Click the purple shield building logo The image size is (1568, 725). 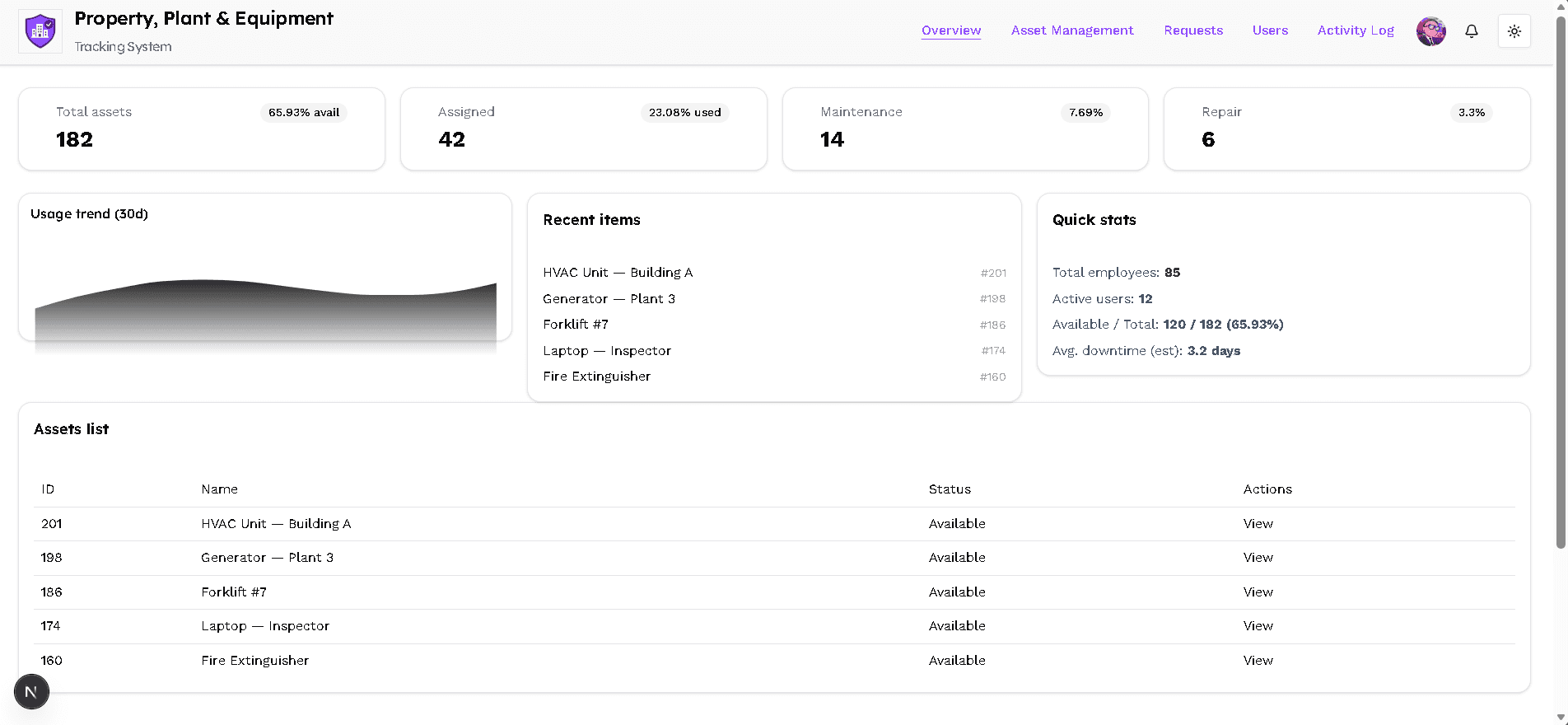click(x=40, y=31)
